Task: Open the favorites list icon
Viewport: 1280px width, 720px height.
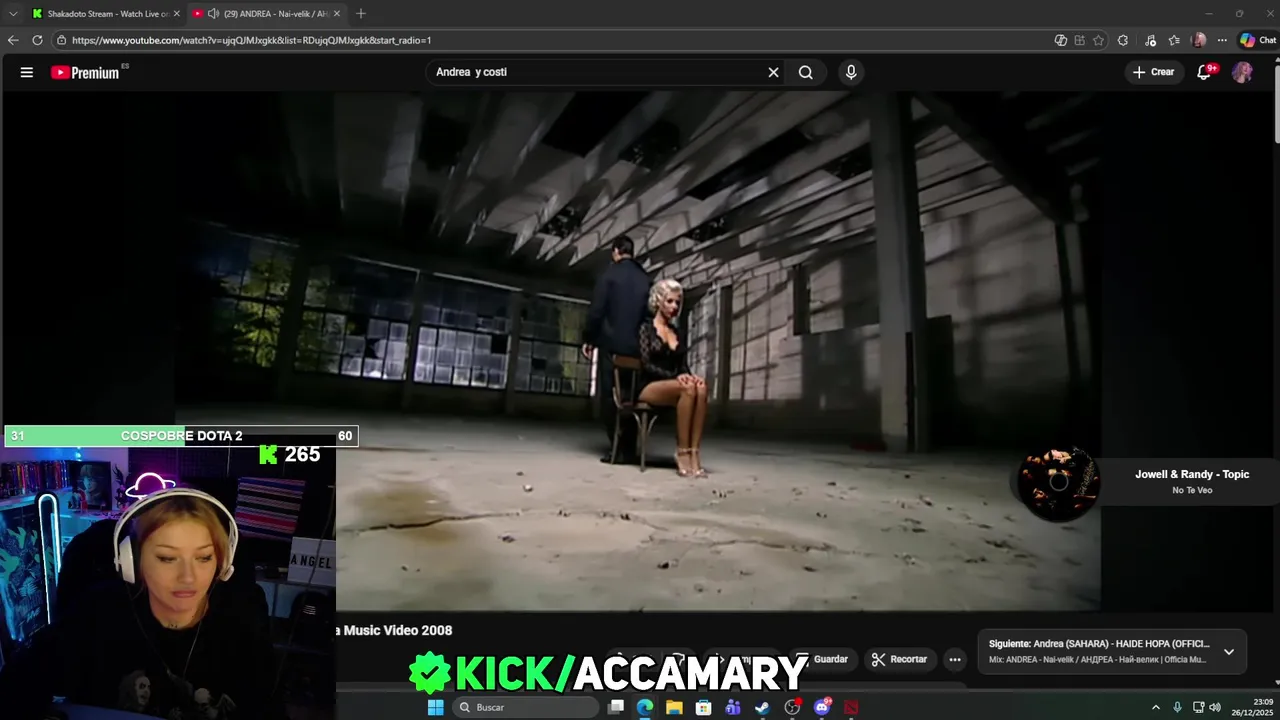Action: (x=1174, y=40)
